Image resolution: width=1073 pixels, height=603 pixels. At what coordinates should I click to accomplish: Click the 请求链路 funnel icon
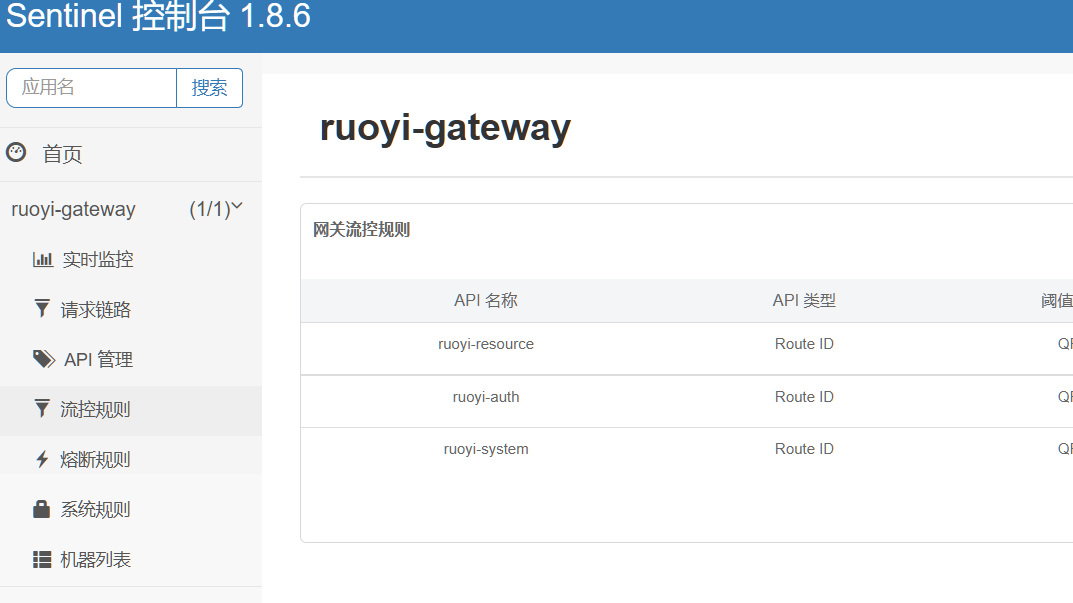click(x=44, y=309)
